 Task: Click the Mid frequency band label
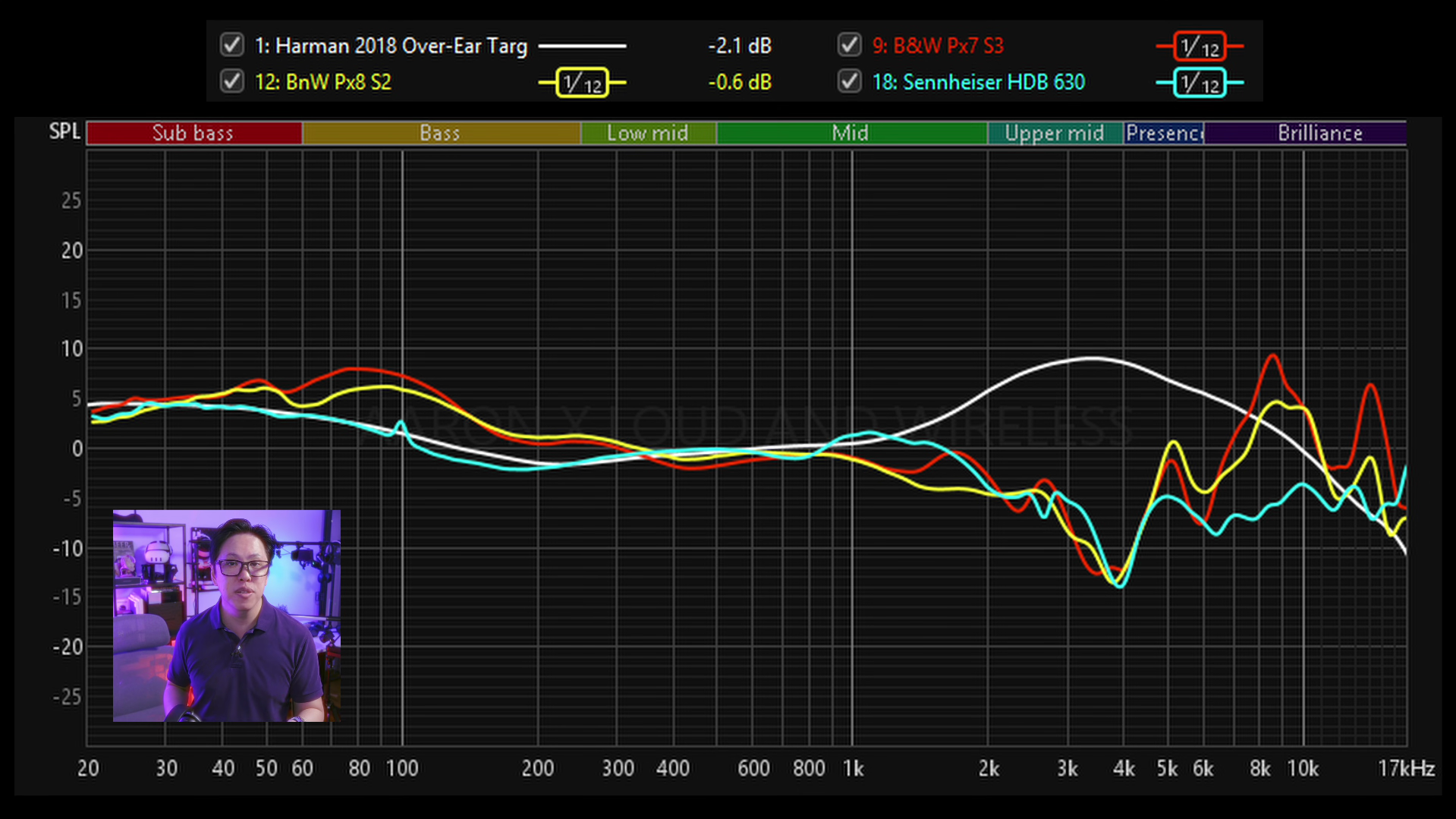(850, 133)
